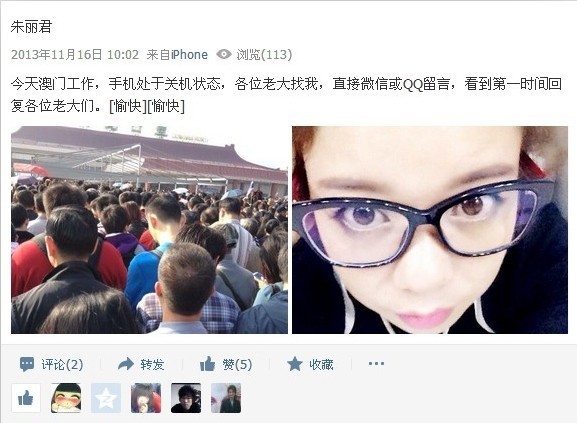Open the dark-haired person liker avatar
This screenshot has height=423, width=577.
(x=186, y=398)
